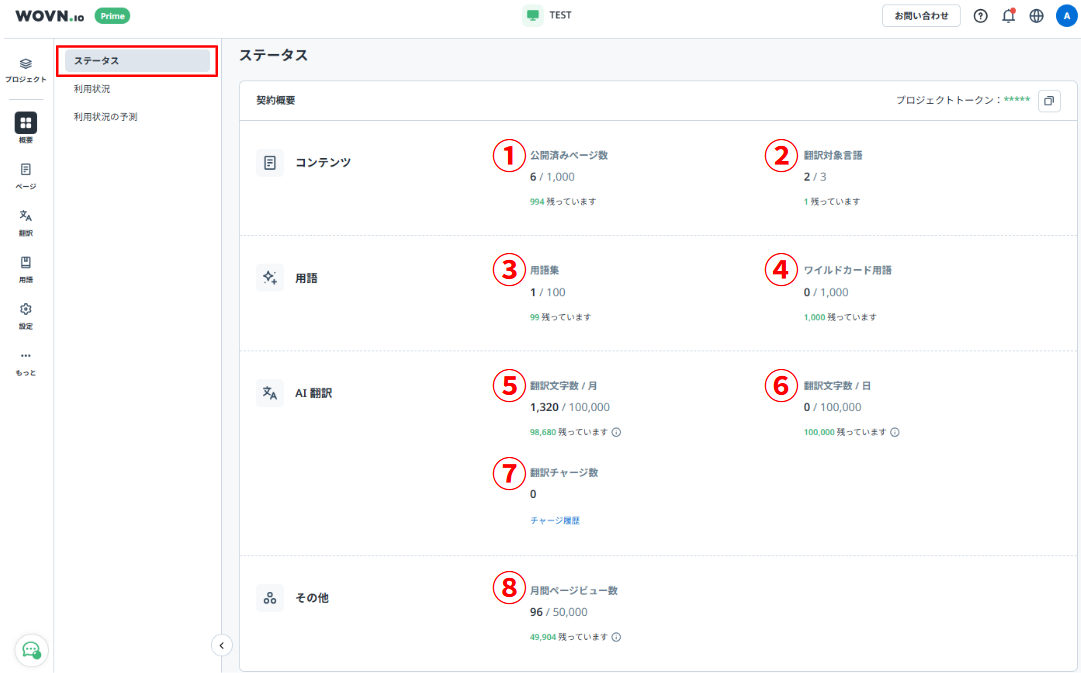Click the help question mark icon

pos(980,16)
